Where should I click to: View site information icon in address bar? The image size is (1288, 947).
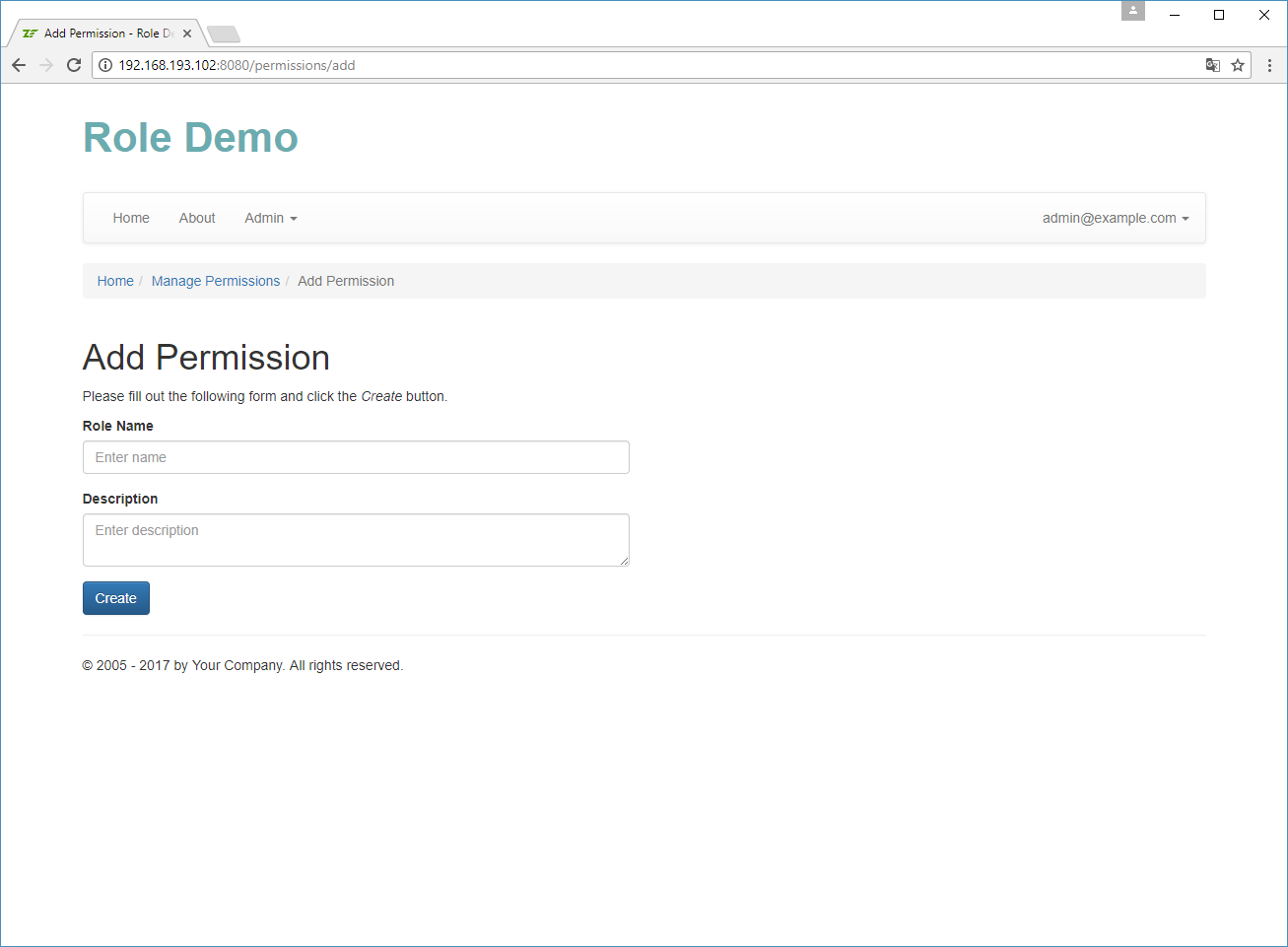105,65
